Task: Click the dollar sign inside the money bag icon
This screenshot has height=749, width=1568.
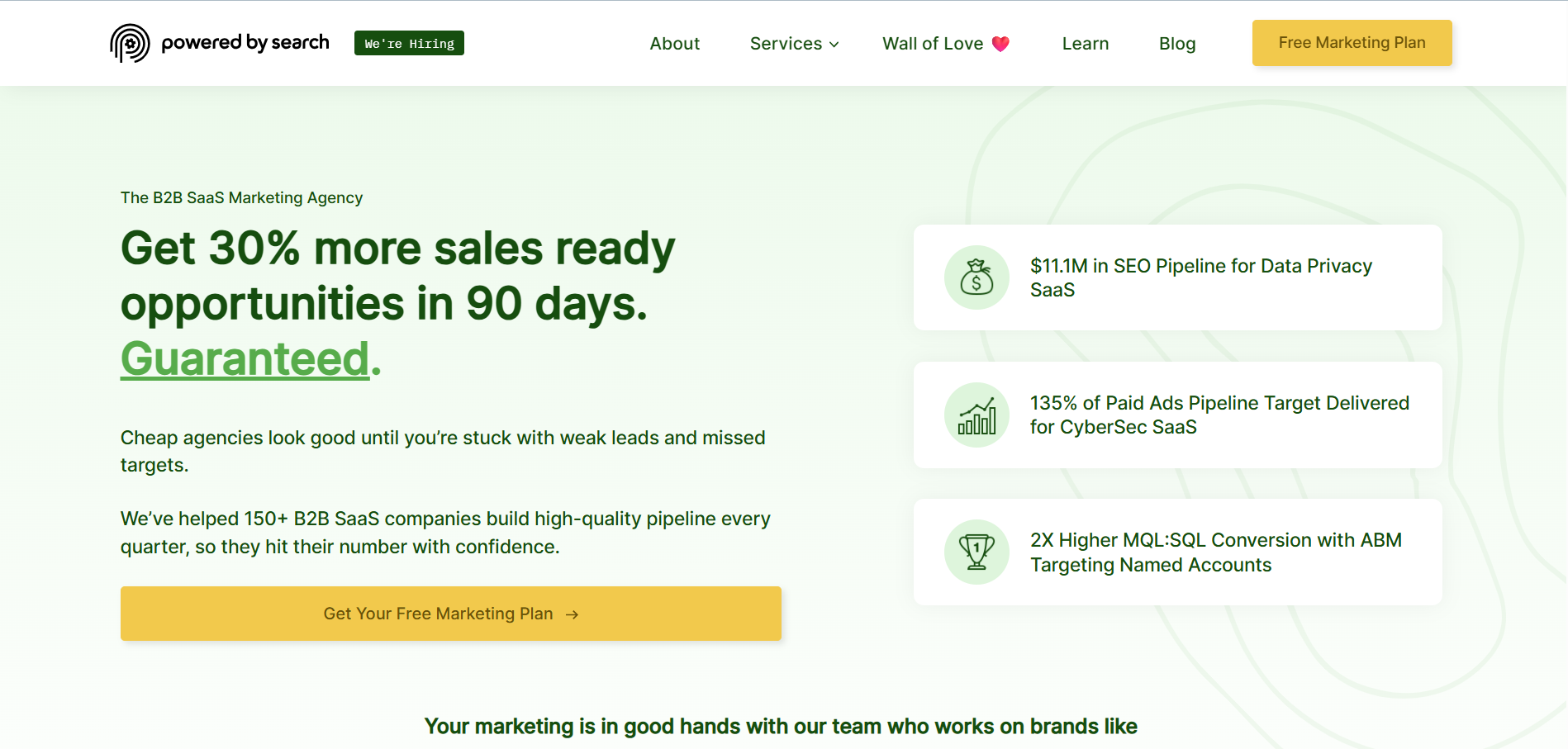Action: [x=978, y=282]
